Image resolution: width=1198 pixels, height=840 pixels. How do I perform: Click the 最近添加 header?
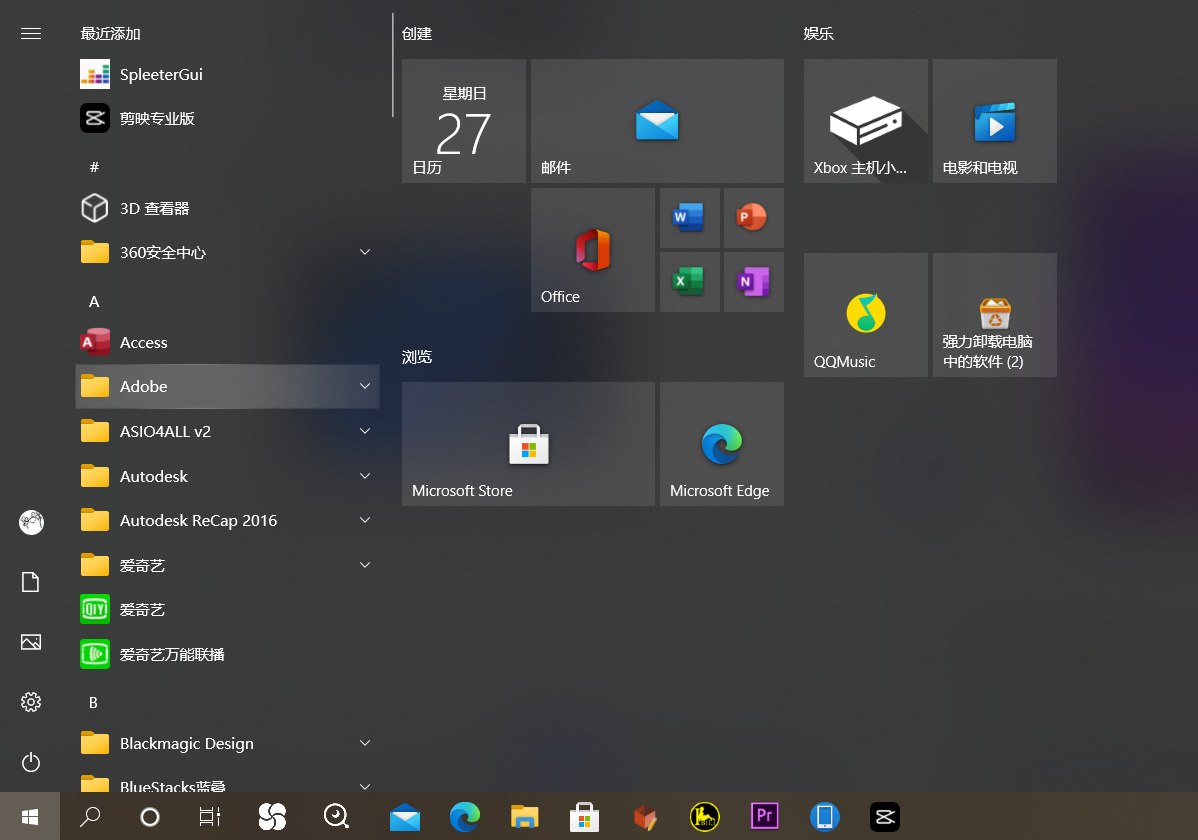pos(111,34)
